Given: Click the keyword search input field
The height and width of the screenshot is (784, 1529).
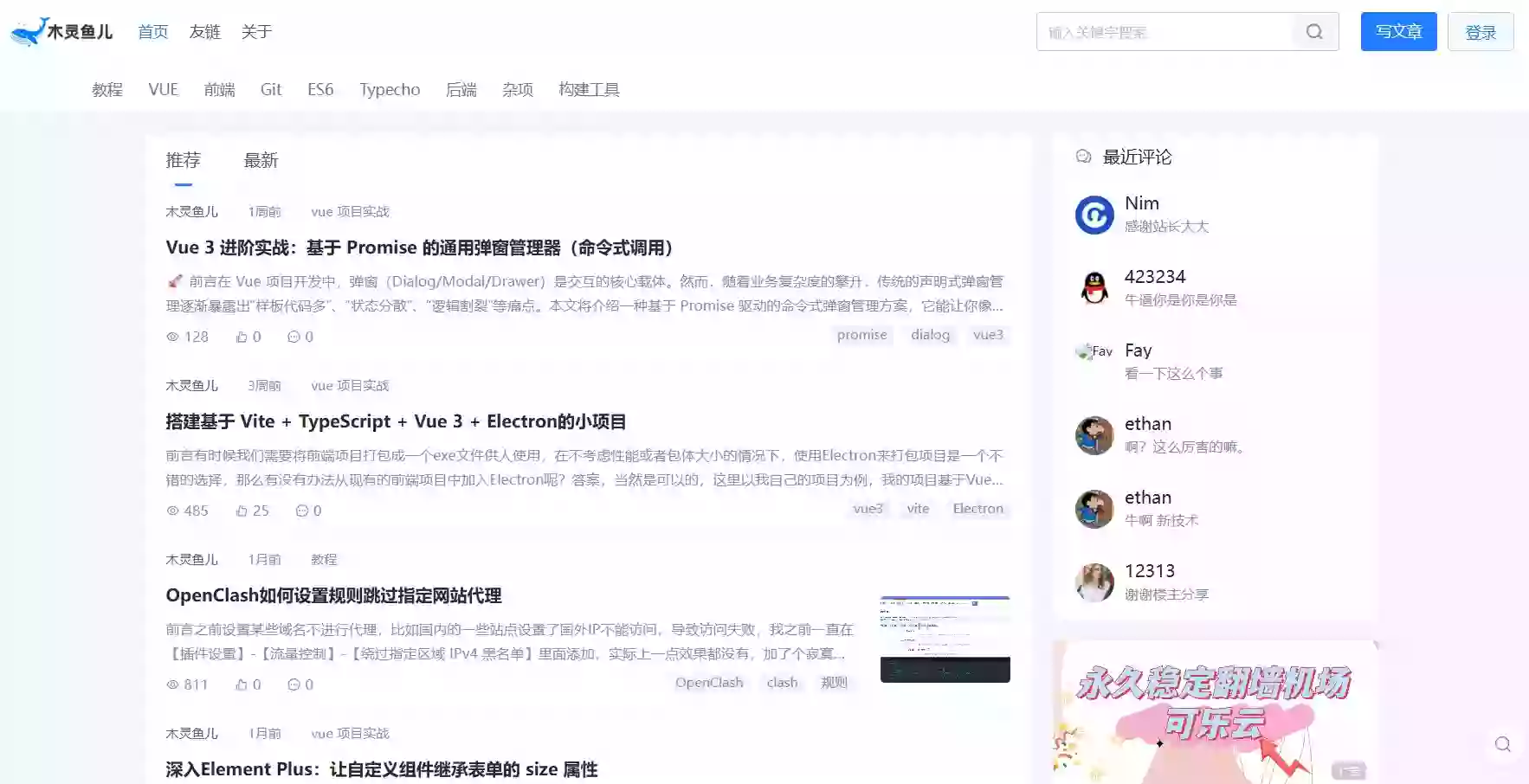Looking at the screenshot, I should click(x=1160, y=31).
